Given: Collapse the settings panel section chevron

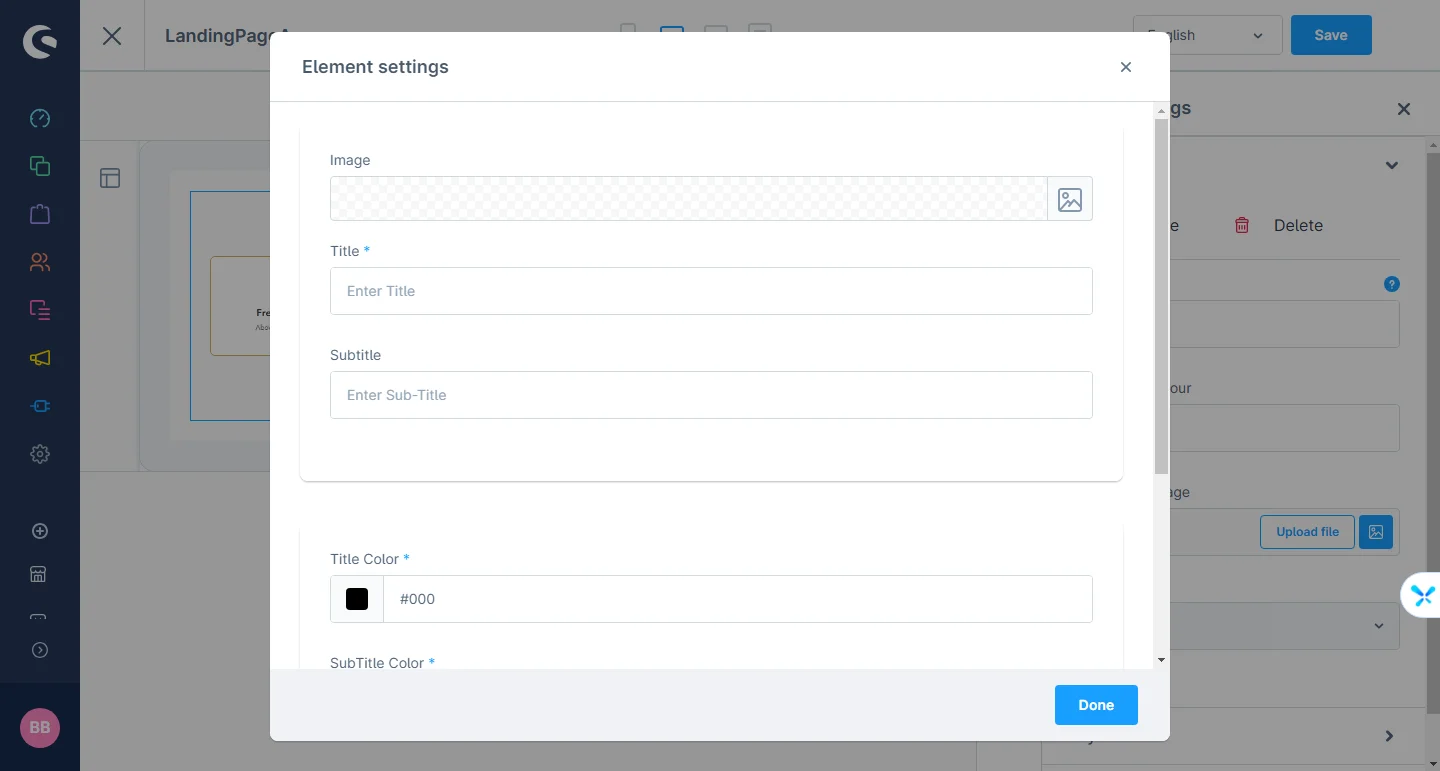Looking at the screenshot, I should coord(1392,165).
